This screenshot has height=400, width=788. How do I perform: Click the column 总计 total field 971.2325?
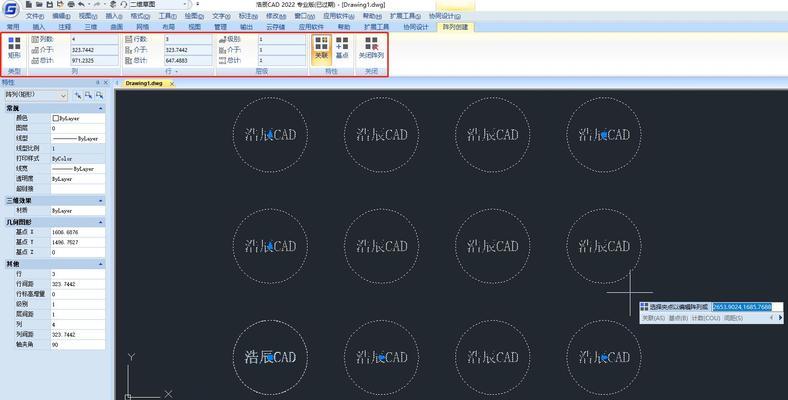(94, 60)
